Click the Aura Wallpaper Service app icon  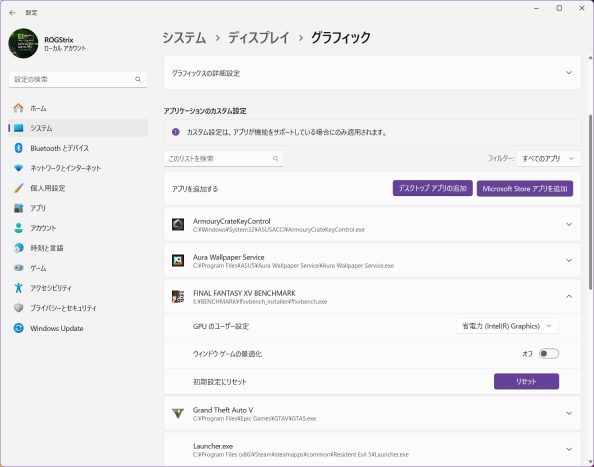coord(178,260)
